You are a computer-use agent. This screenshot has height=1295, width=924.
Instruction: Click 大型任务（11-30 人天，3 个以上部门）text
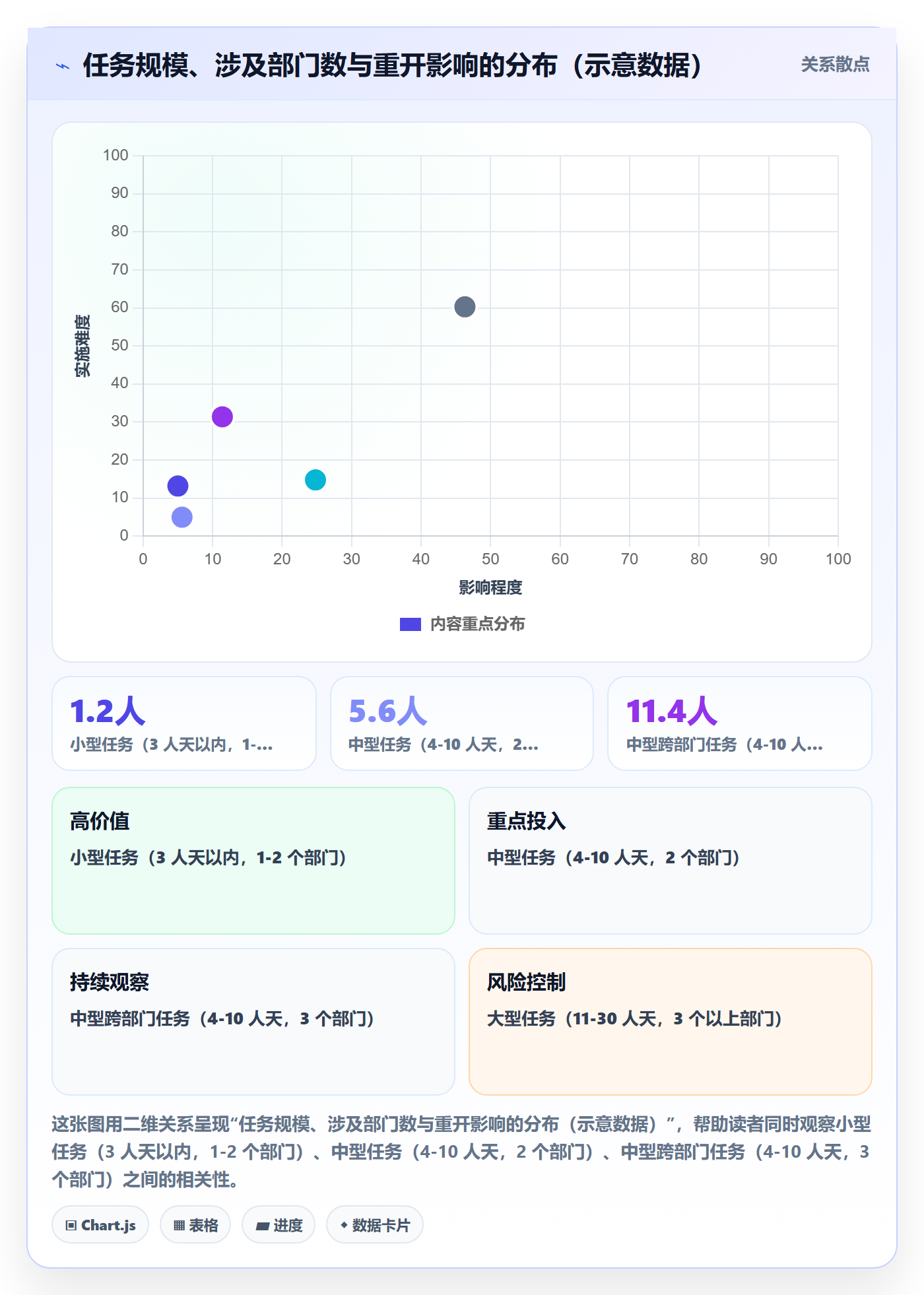[634, 1019]
